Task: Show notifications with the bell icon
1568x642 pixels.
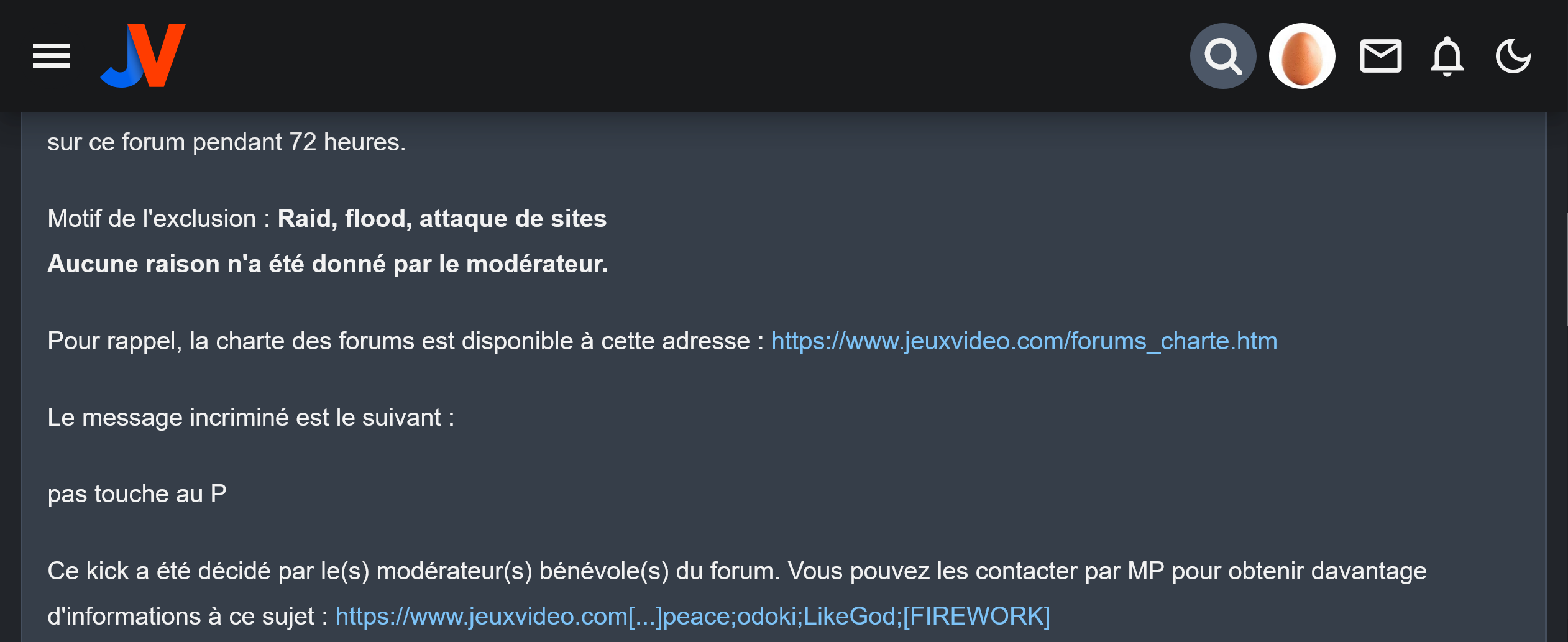Action: pyautogui.click(x=1447, y=57)
